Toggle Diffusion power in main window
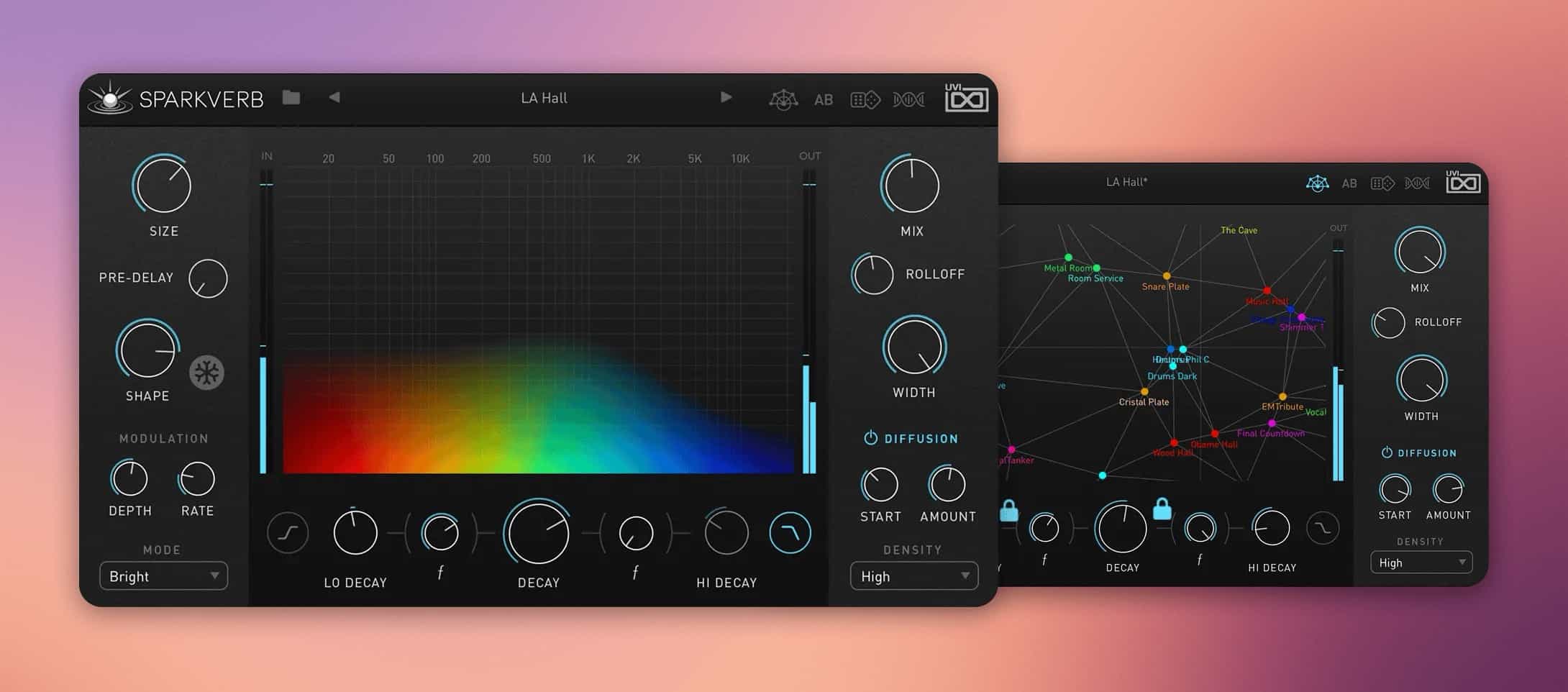The width and height of the screenshot is (1568, 692). click(x=870, y=438)
